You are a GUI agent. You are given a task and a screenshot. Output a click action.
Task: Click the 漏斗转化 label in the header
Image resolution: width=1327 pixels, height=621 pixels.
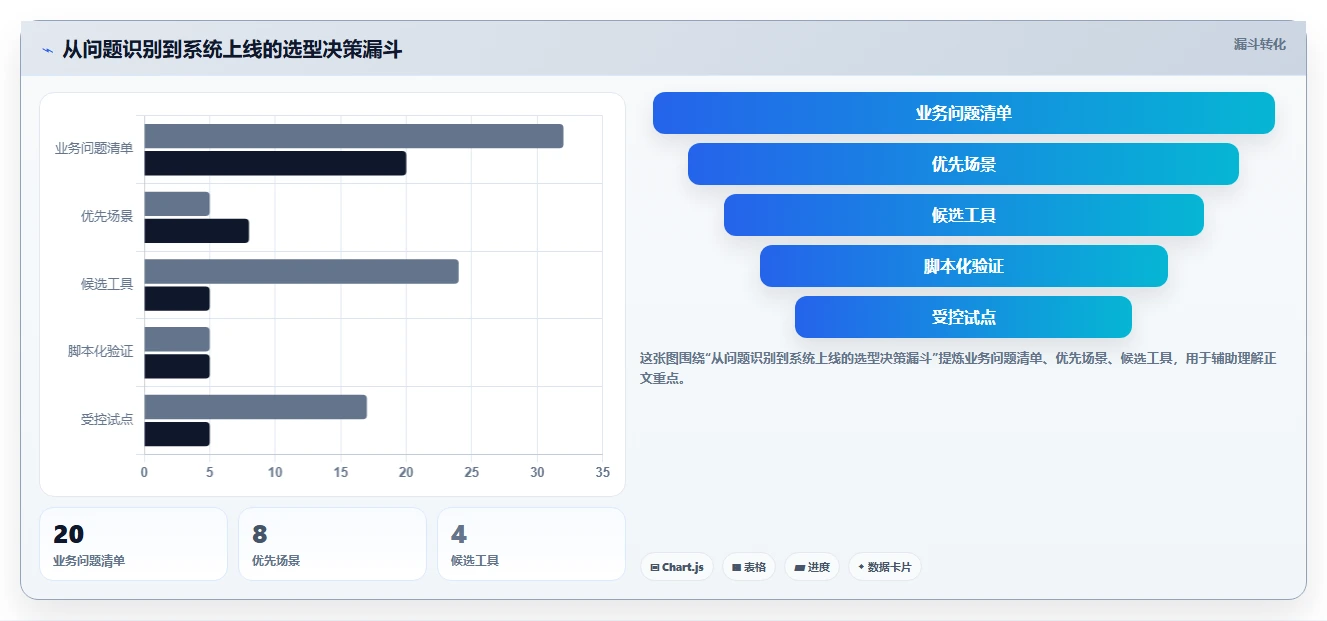(x=1259, y=44)
